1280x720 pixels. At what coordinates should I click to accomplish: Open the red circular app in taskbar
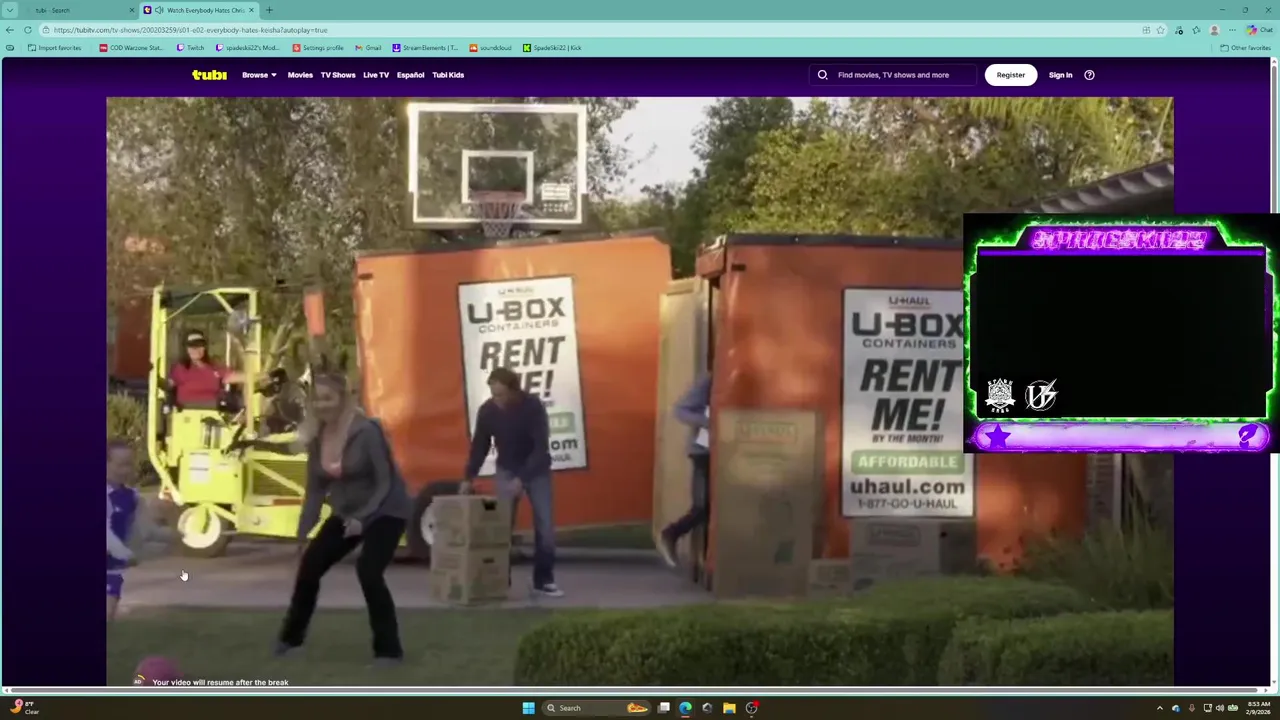[751, 708]
